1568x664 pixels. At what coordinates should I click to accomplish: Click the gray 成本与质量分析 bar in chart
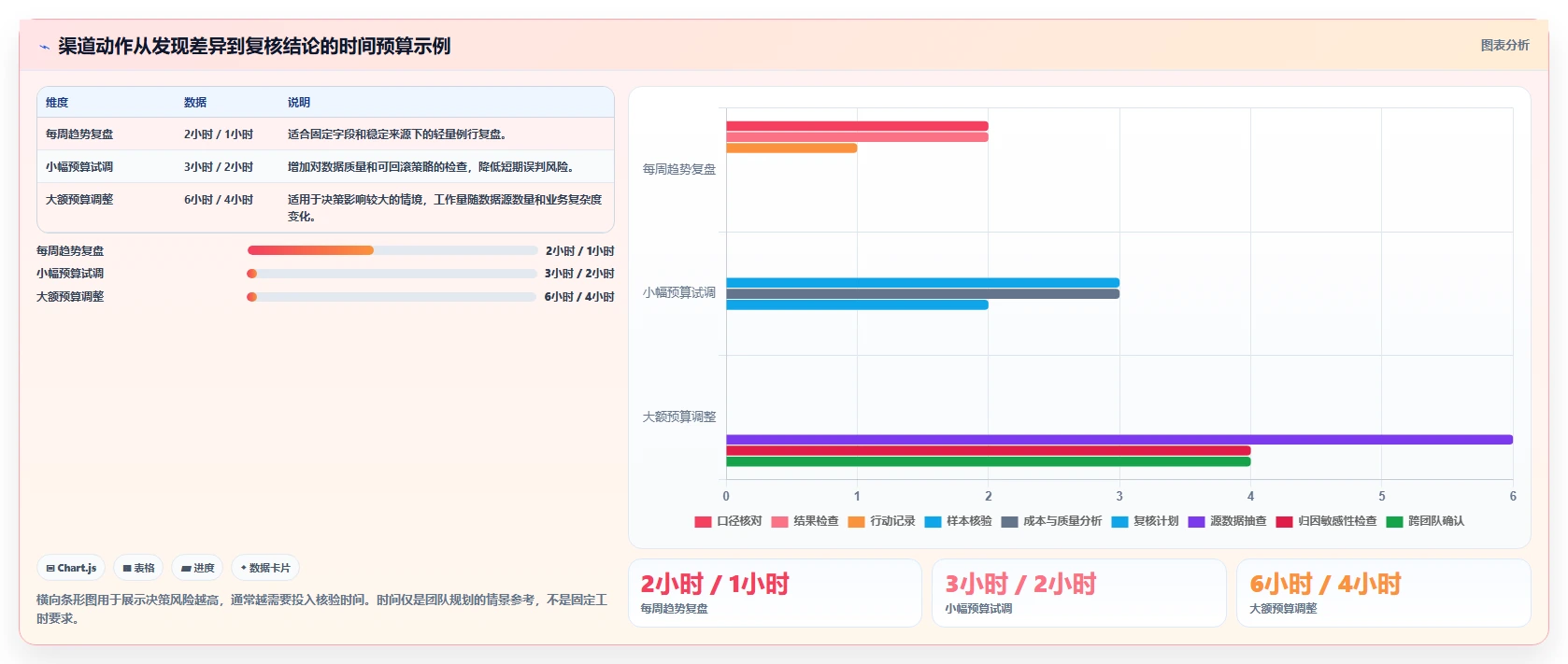(922, 294)
